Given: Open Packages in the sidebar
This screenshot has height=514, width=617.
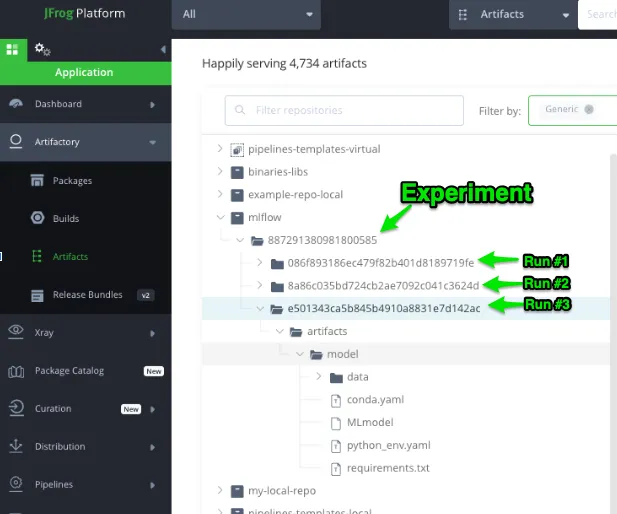Looking at the screenshot, I should [x=72, y=181].
